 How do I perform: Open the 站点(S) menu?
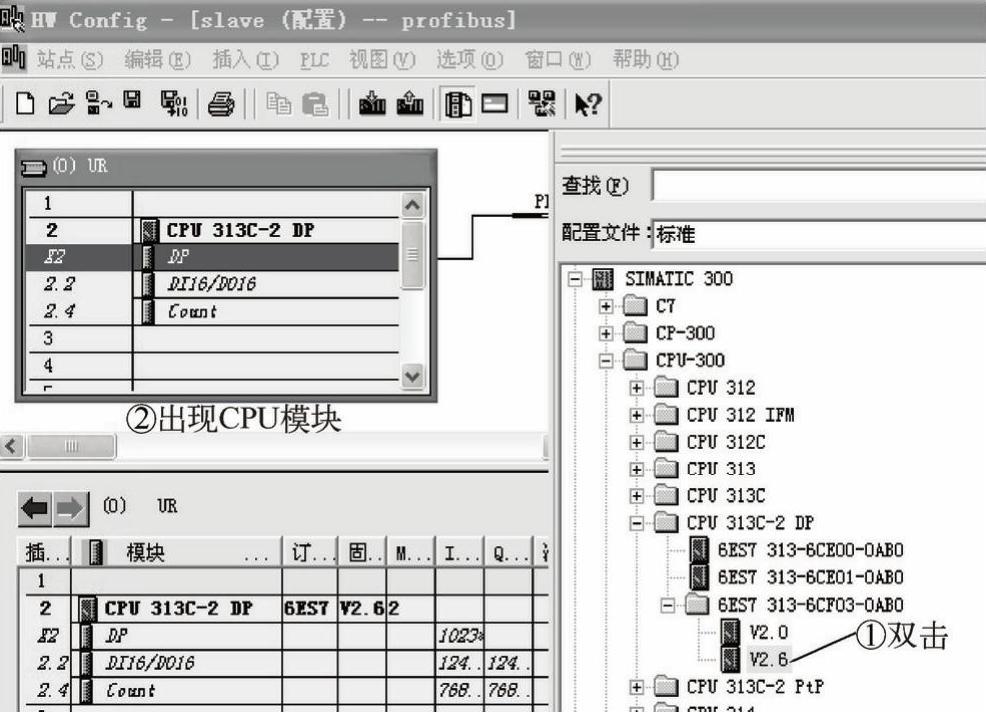[69, 60]
